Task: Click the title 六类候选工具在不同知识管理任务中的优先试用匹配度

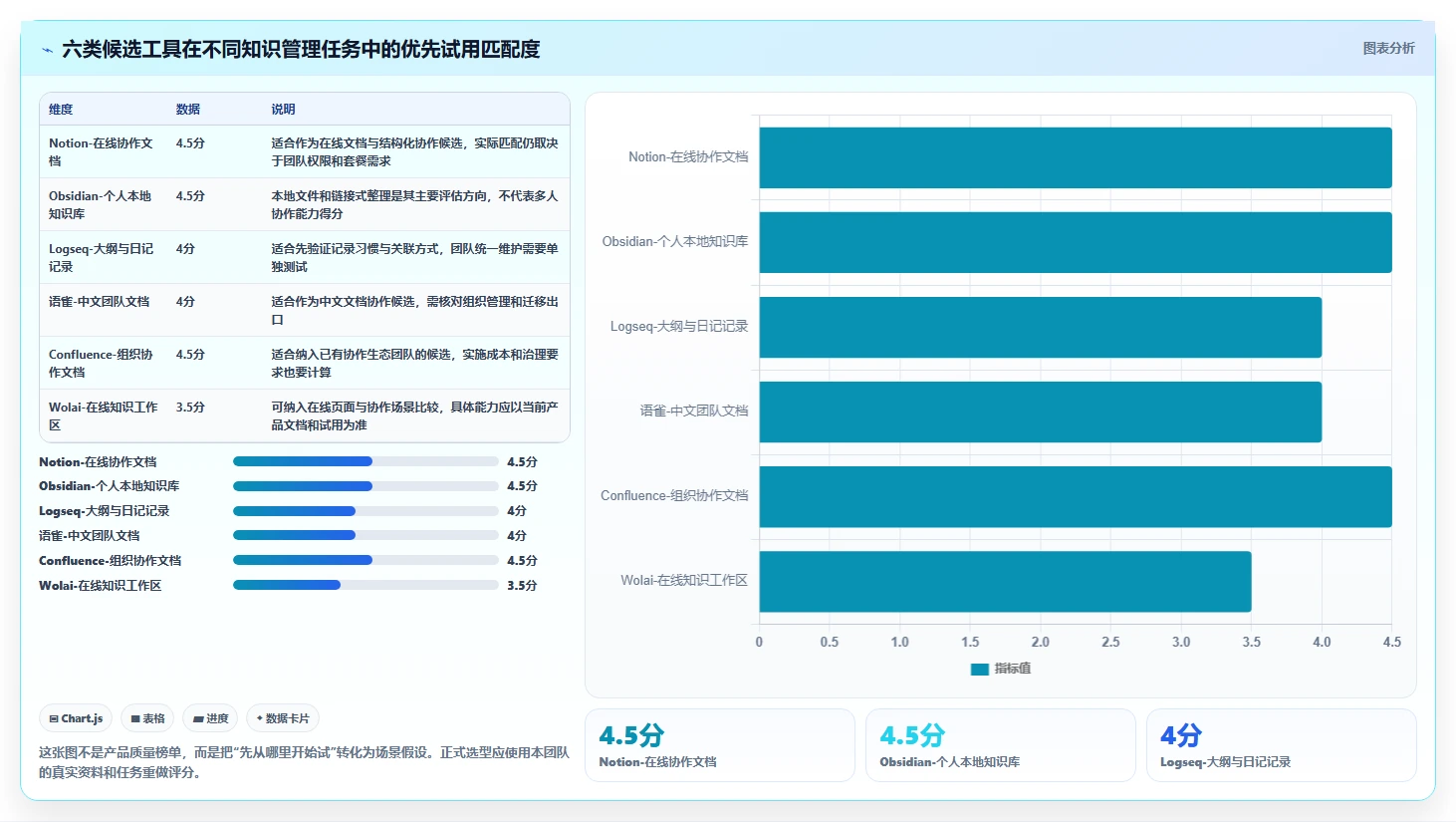Action: (301, 49)
